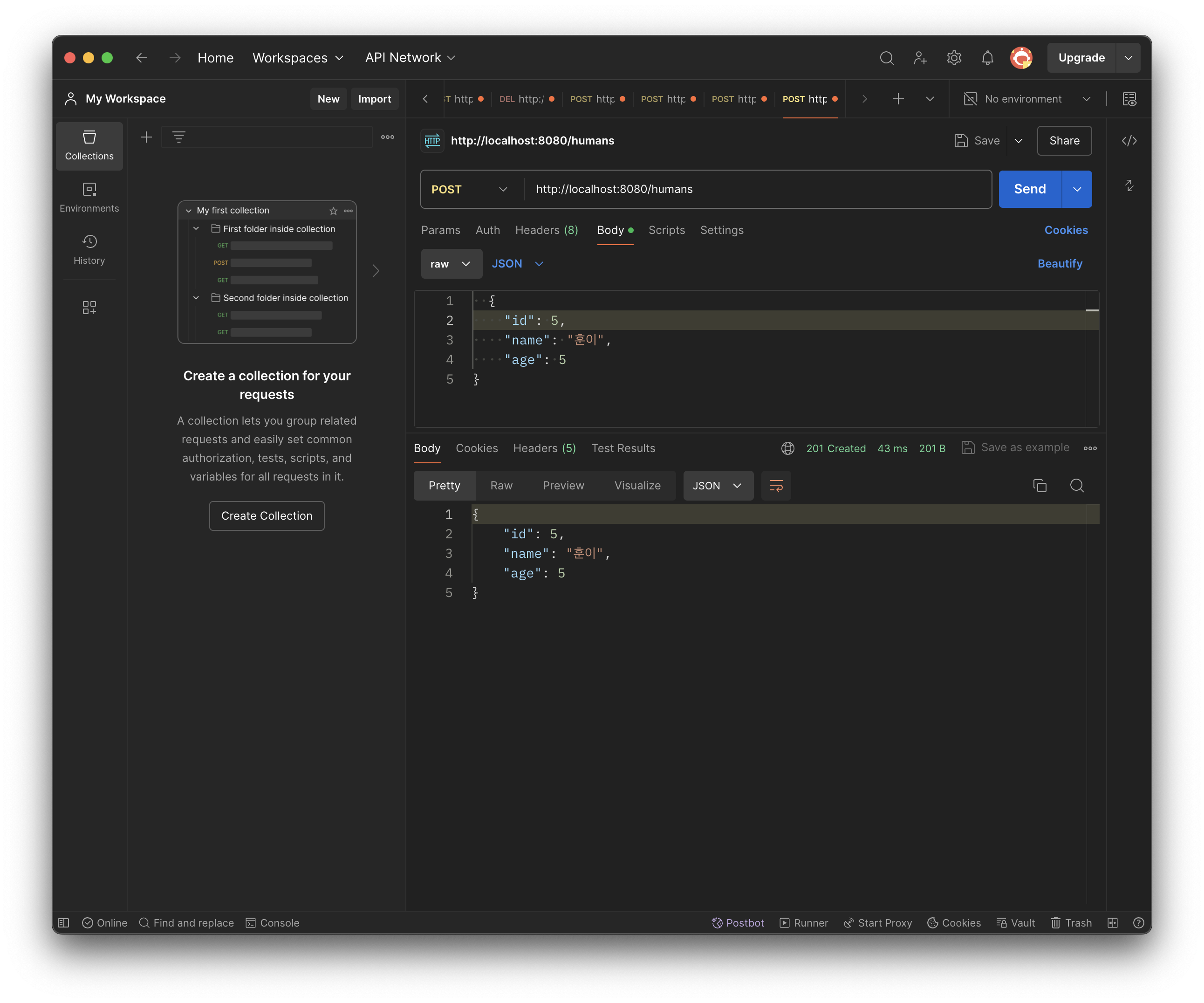Click the blue Send button
1204x1003 pixels.
click(1029, 189)
